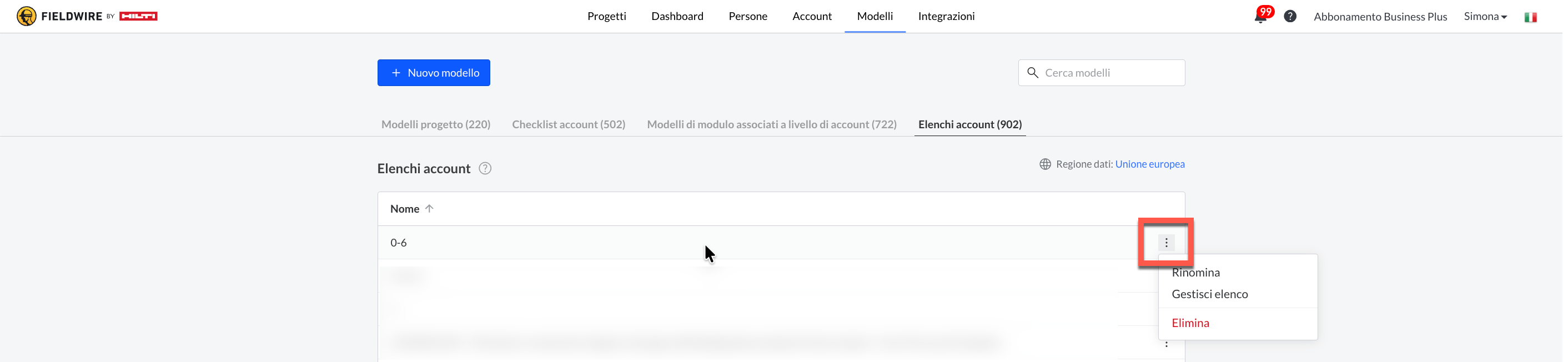Viewport: 1568px width, 362px height.
Task: Click Elimina in the context menu
Action: 1190,323
